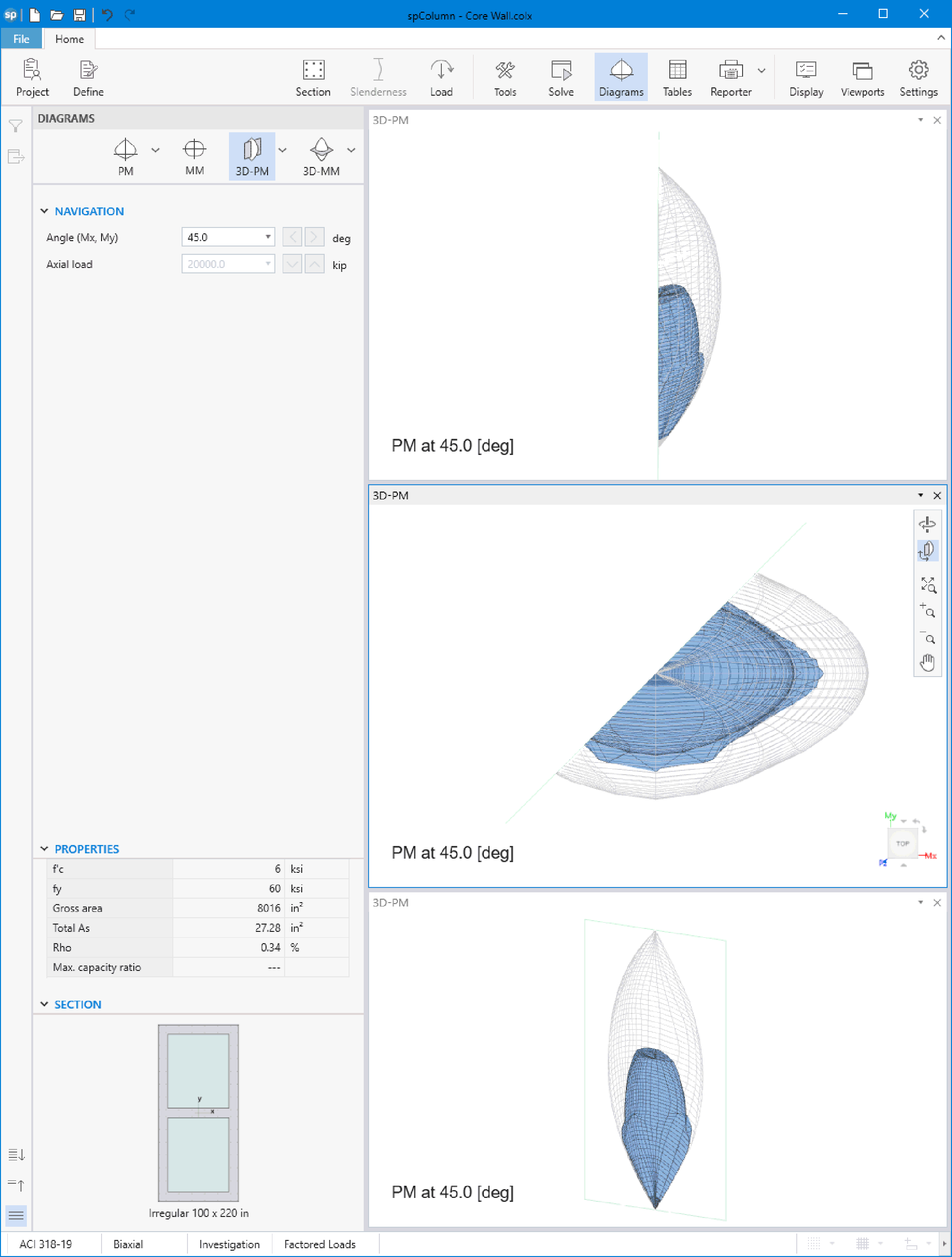The width and height of the screenshot is (952, 1257).
Task: Click the move up icon in left sidebar
Action: 16,1185
